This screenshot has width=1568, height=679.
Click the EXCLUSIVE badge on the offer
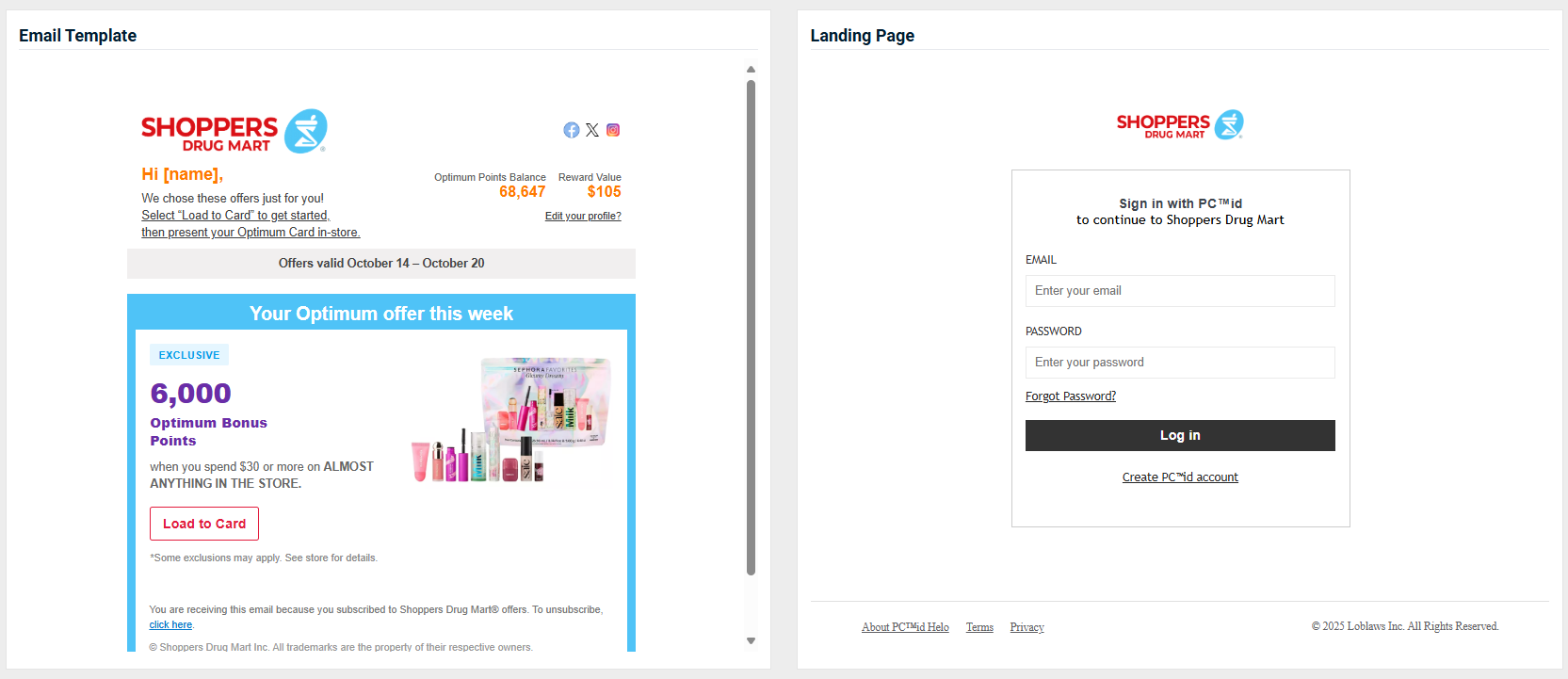coord(189,355)
